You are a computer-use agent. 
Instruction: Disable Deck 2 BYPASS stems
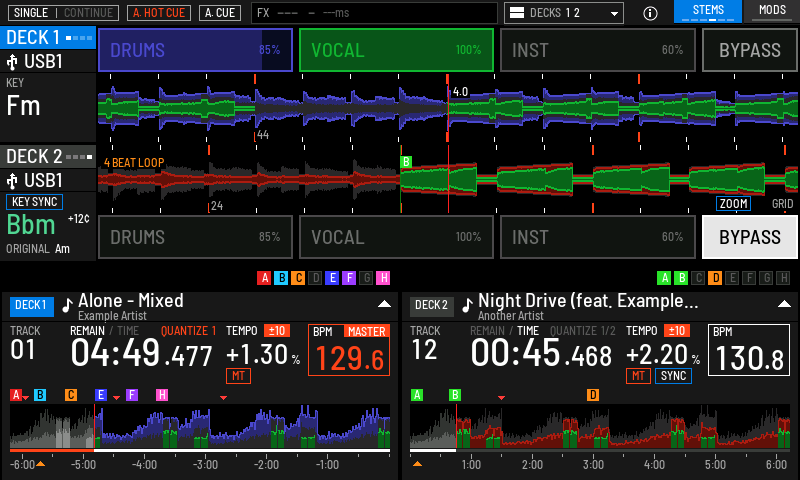point(749,237)
